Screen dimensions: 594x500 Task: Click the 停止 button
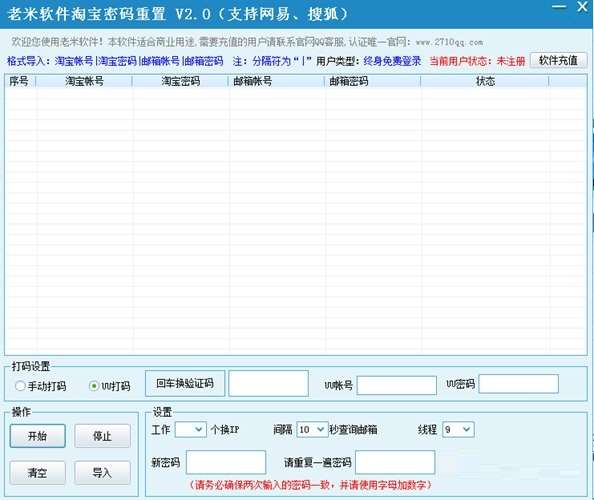click(x=102, y=436)
